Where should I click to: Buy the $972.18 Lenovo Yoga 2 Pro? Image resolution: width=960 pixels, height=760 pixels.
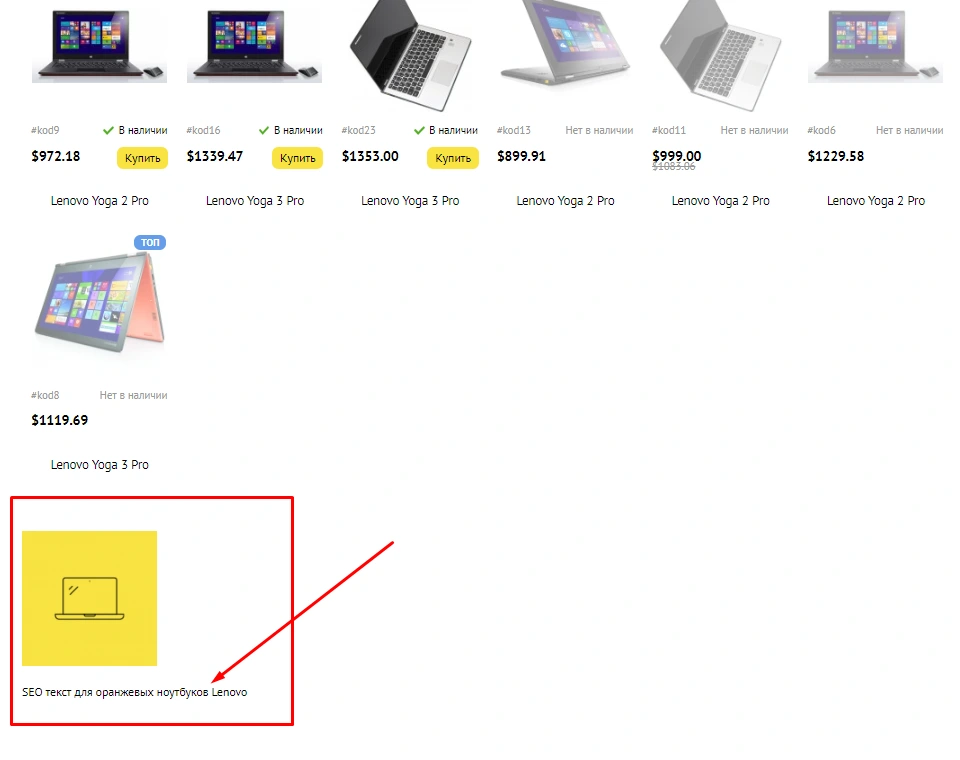pos(143,158)
